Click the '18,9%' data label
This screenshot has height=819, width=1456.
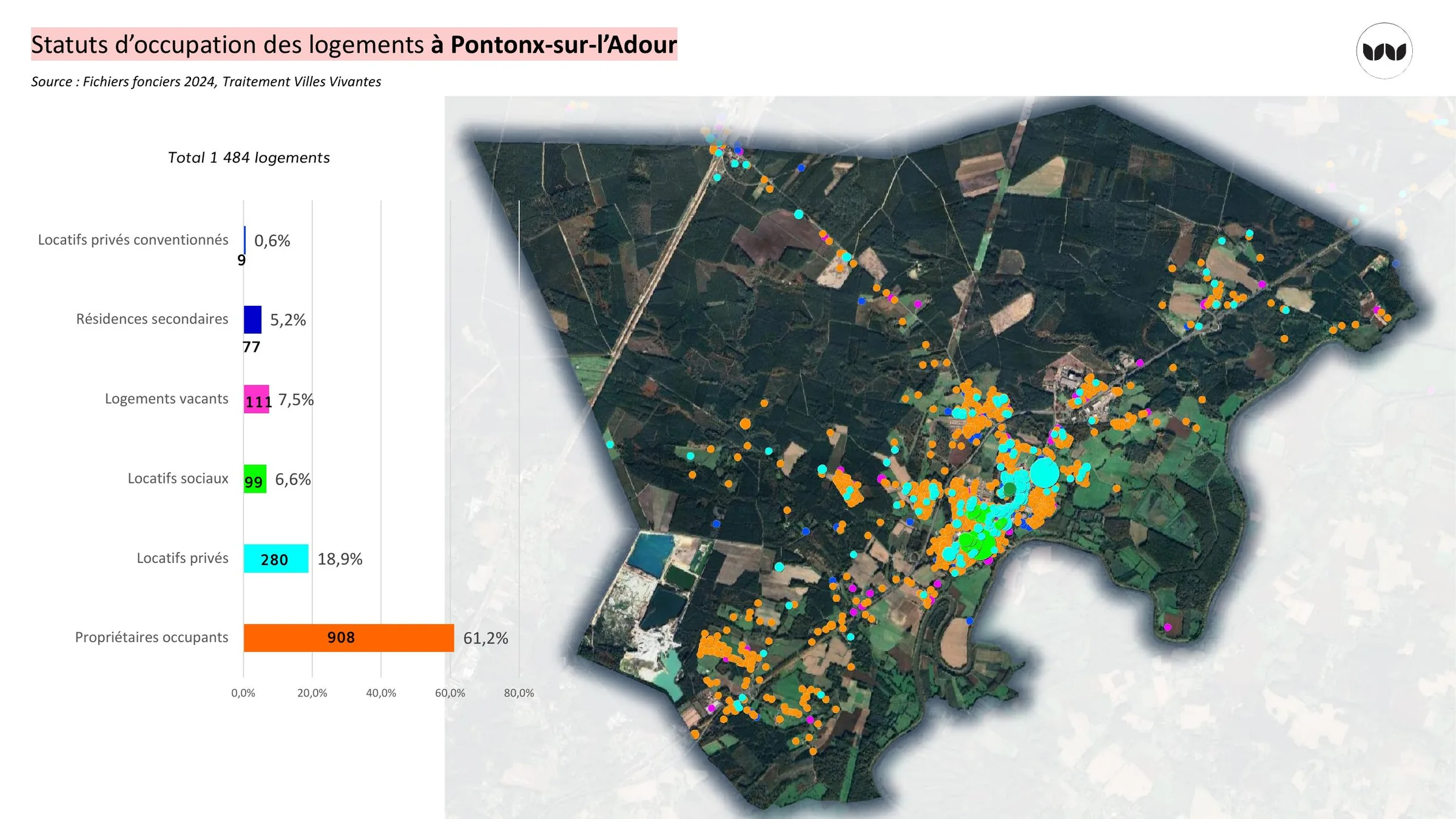(x=340, y=559)
